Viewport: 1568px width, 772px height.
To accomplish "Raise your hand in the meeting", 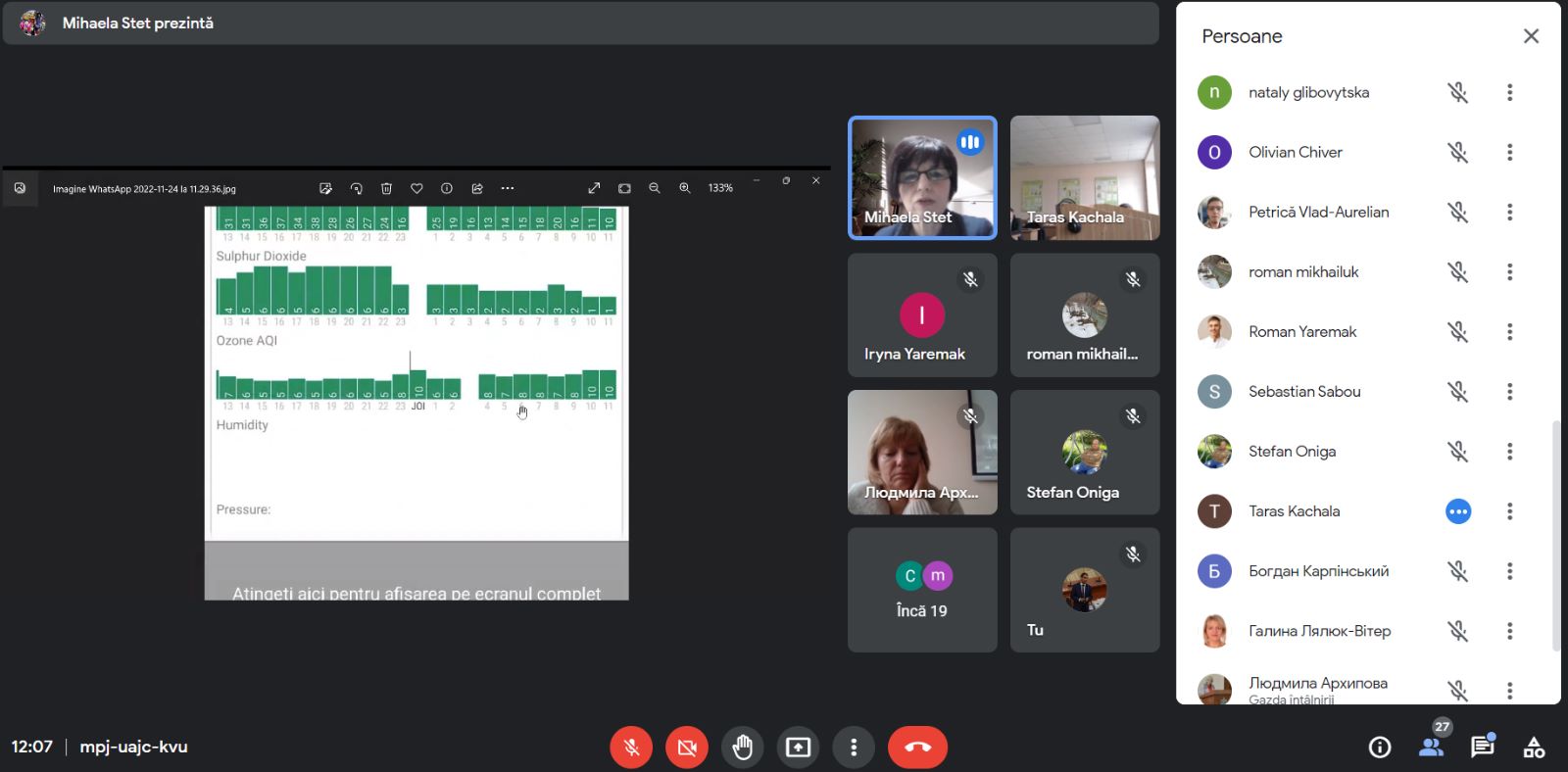I will click(743, 748).
